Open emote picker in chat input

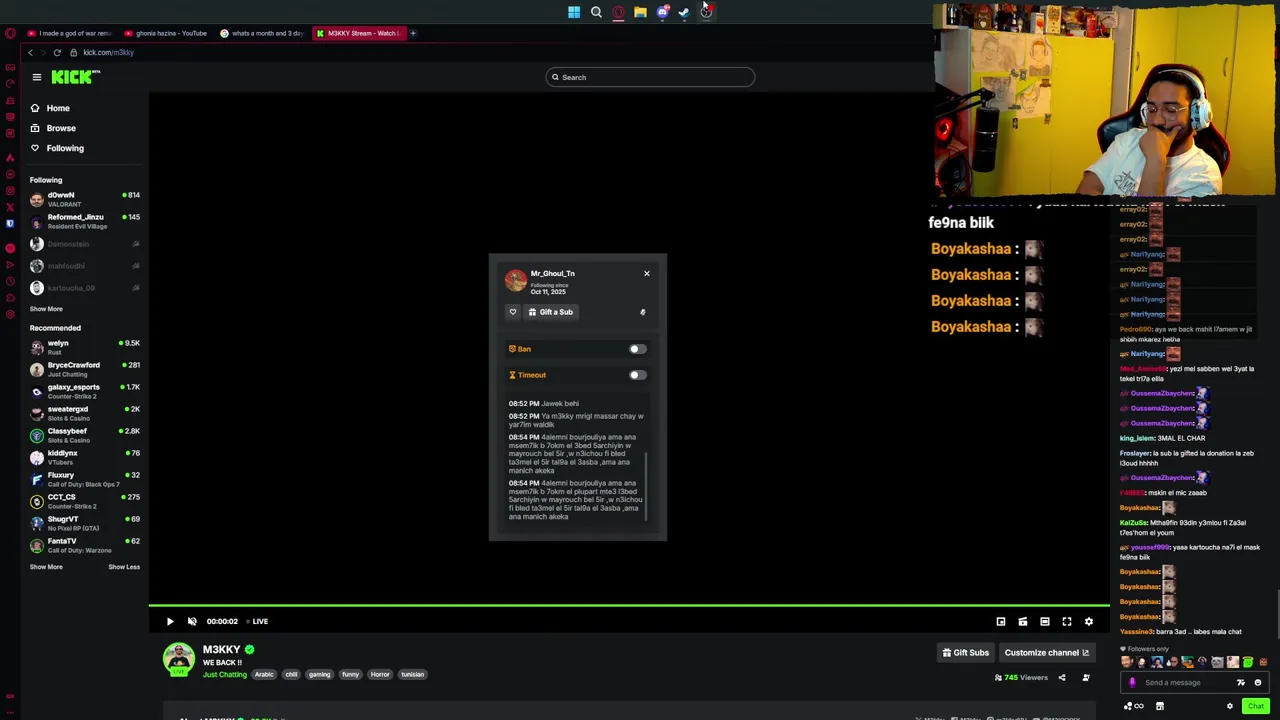point(1258,683)
